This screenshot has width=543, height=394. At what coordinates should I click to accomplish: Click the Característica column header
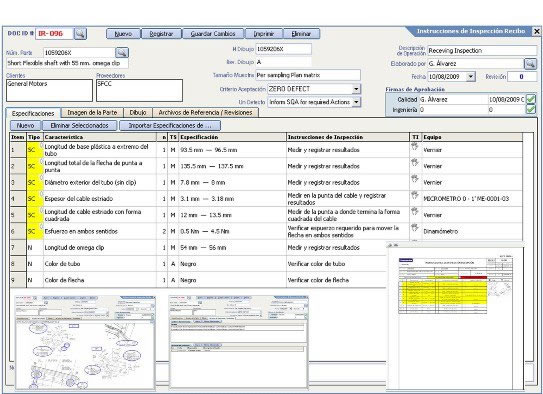(x=100, y=137)
